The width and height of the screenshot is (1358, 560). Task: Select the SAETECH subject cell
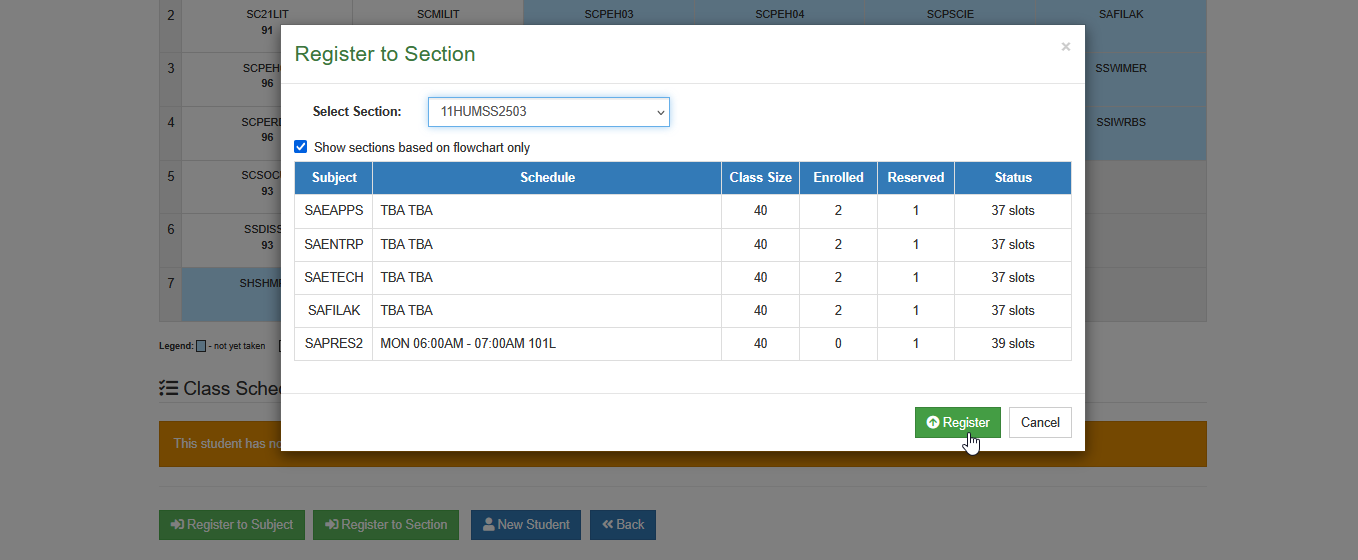(334, 277)
